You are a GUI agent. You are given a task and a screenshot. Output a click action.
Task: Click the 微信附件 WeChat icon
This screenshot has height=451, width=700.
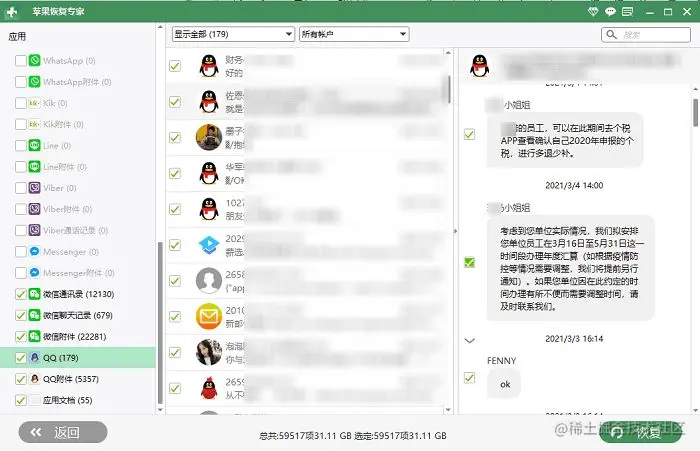(34, 336)
